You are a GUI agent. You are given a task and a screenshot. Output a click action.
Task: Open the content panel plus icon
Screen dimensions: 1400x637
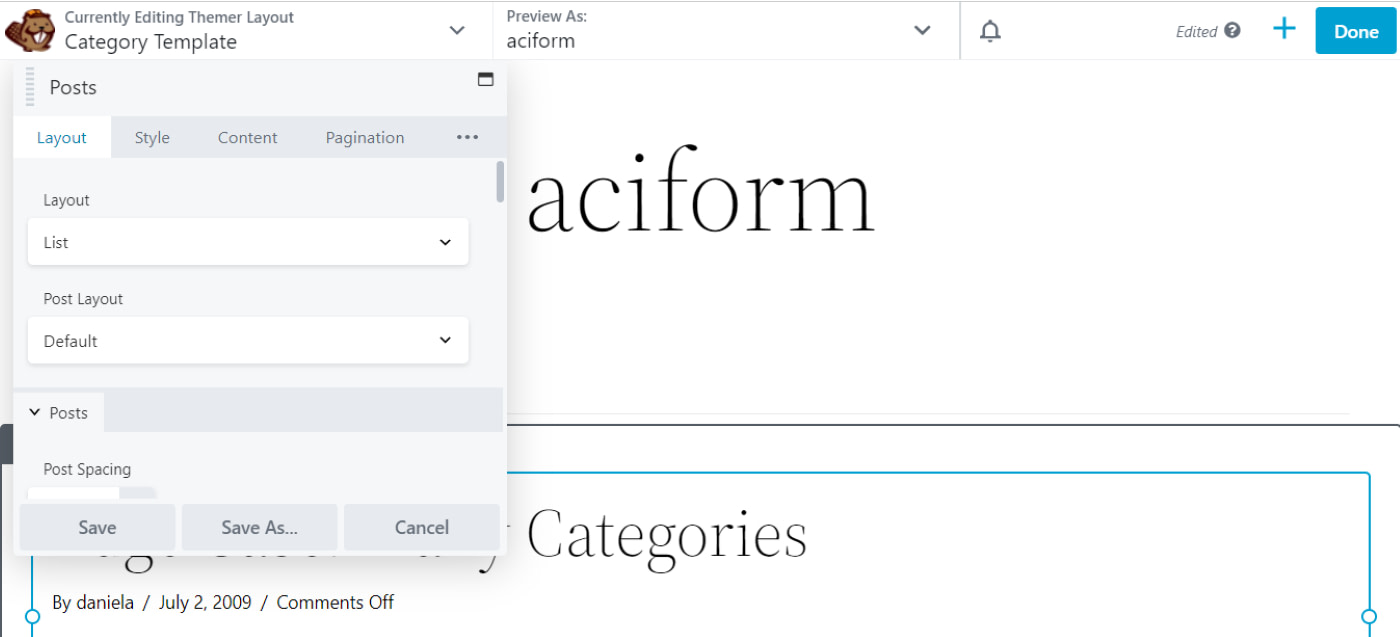pyautogui.click(x=1284, y=29)
